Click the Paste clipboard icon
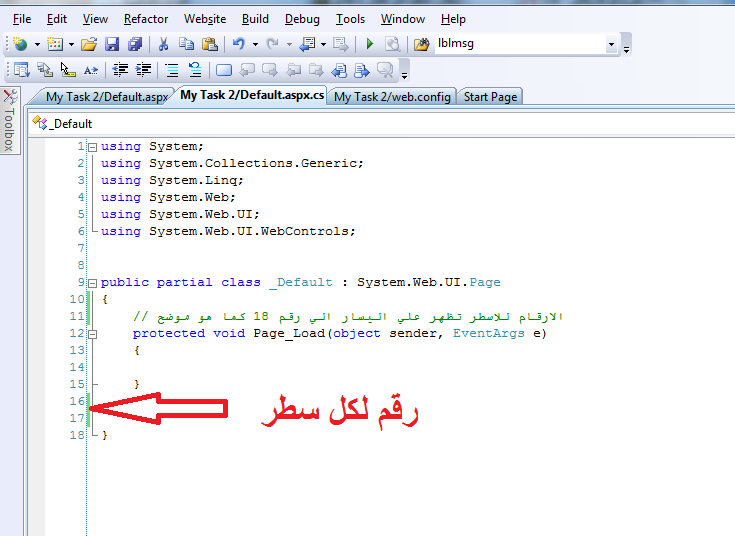 (x=209, y=44)
